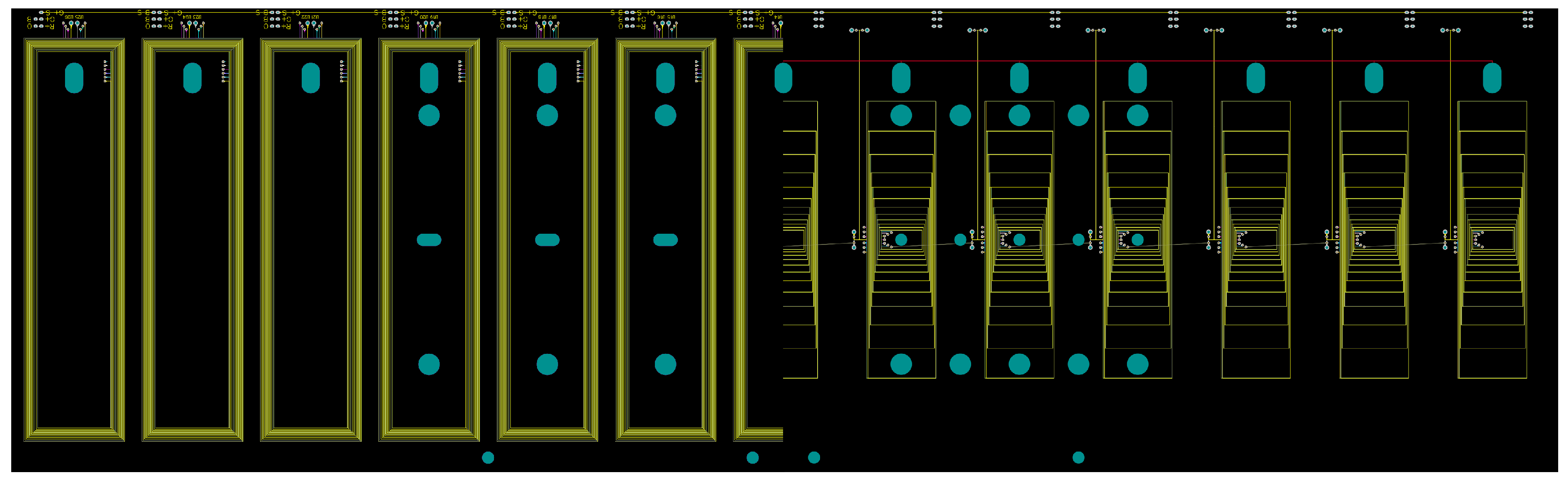Pick the small pad column inside the B21 B22 coil

[342, 71]
